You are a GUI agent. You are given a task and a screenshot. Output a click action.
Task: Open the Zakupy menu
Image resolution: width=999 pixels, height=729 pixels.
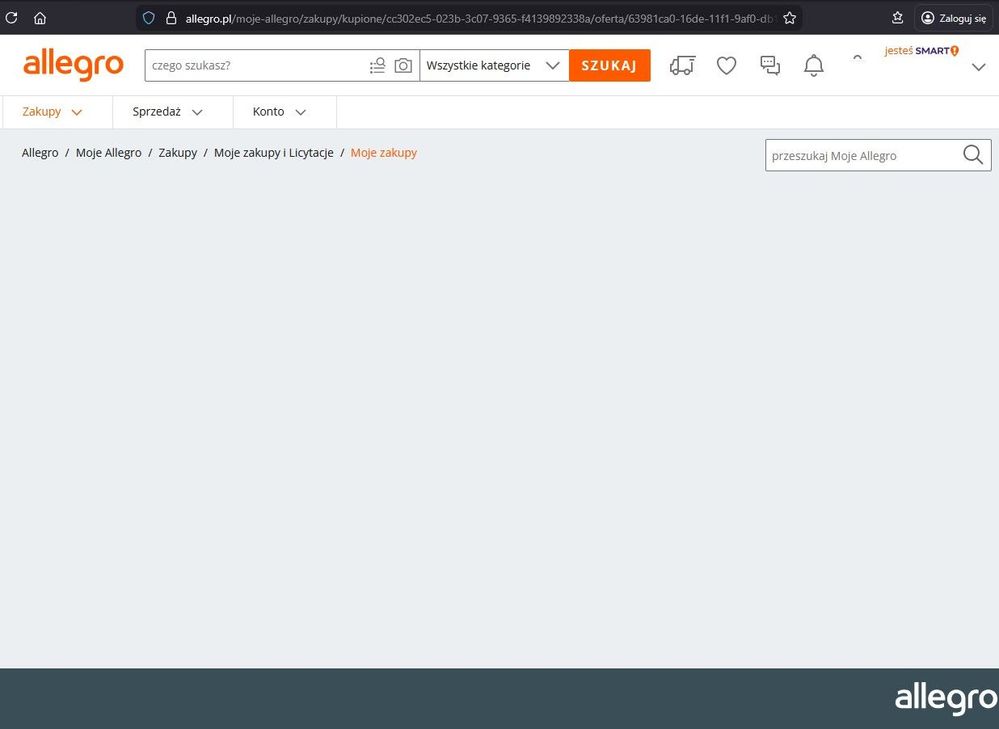tap(52, 112)
